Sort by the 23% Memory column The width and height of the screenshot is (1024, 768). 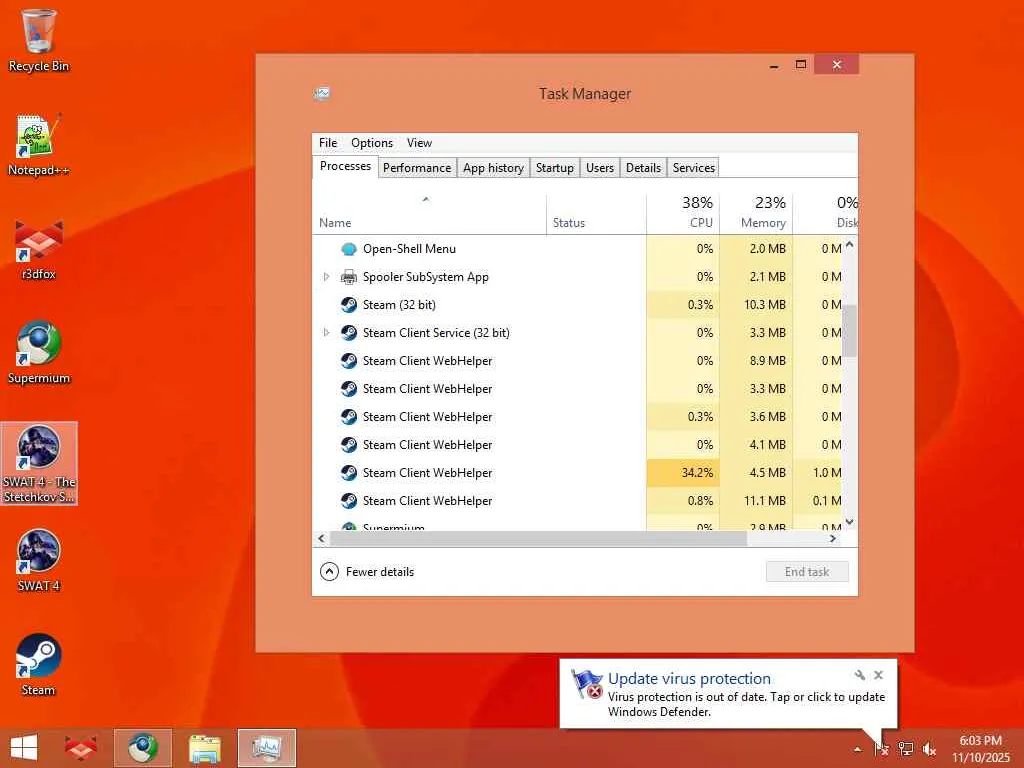point(756,214)
